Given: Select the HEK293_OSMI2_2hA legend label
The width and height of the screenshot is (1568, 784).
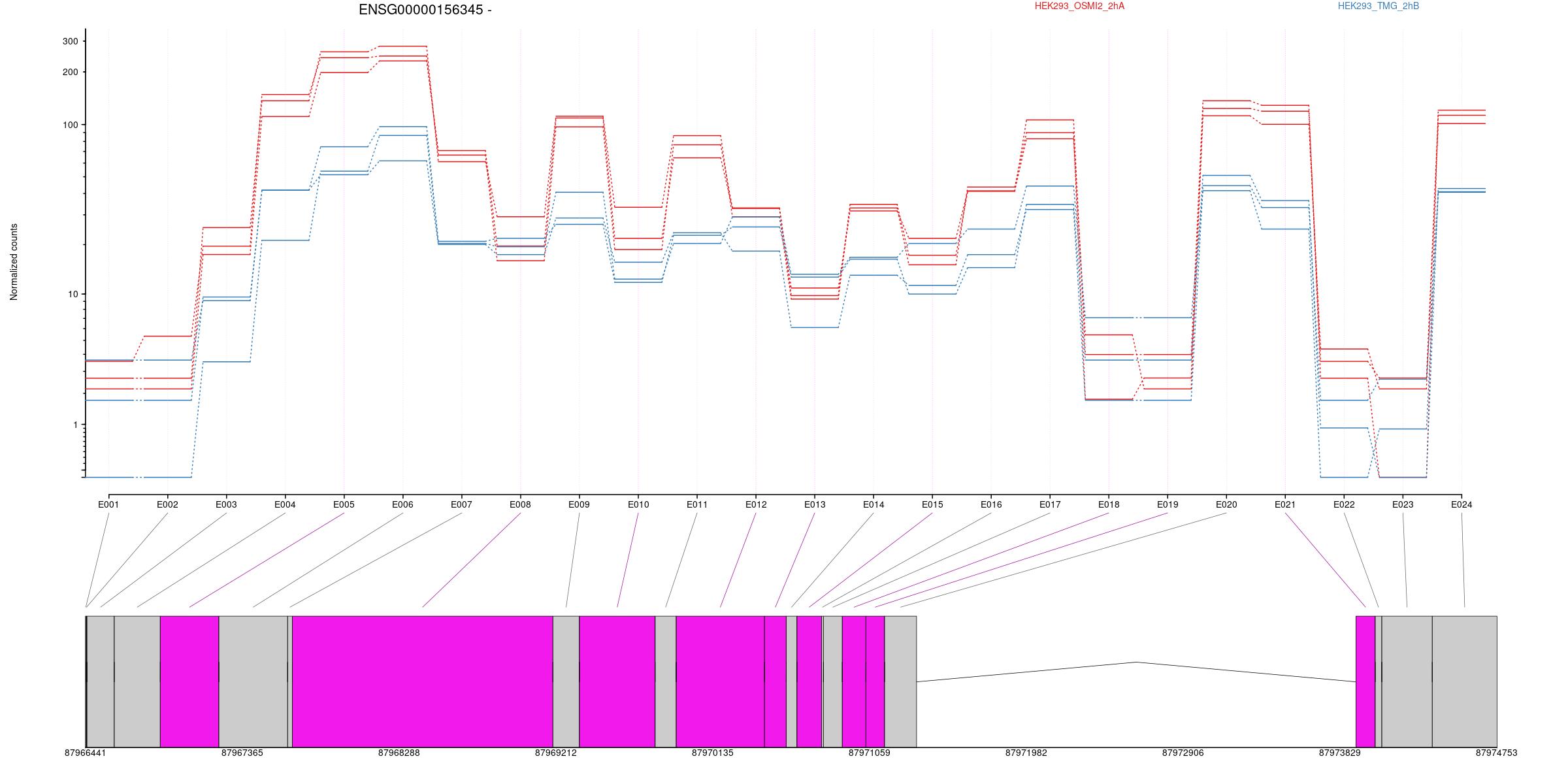Looking at the screenshot, I should tap(1079, 7).
